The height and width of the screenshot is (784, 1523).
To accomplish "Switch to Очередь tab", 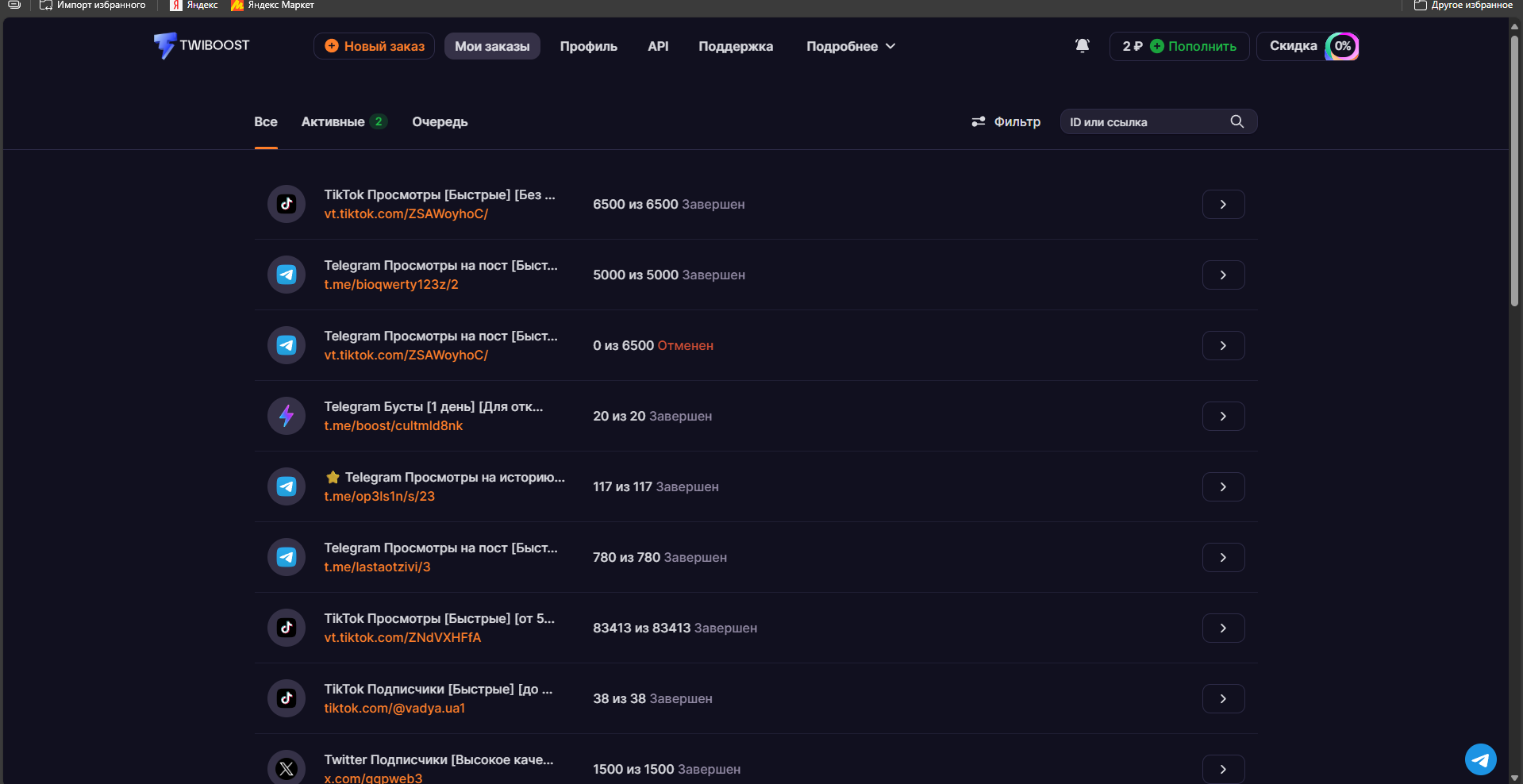I will point(440,121).
